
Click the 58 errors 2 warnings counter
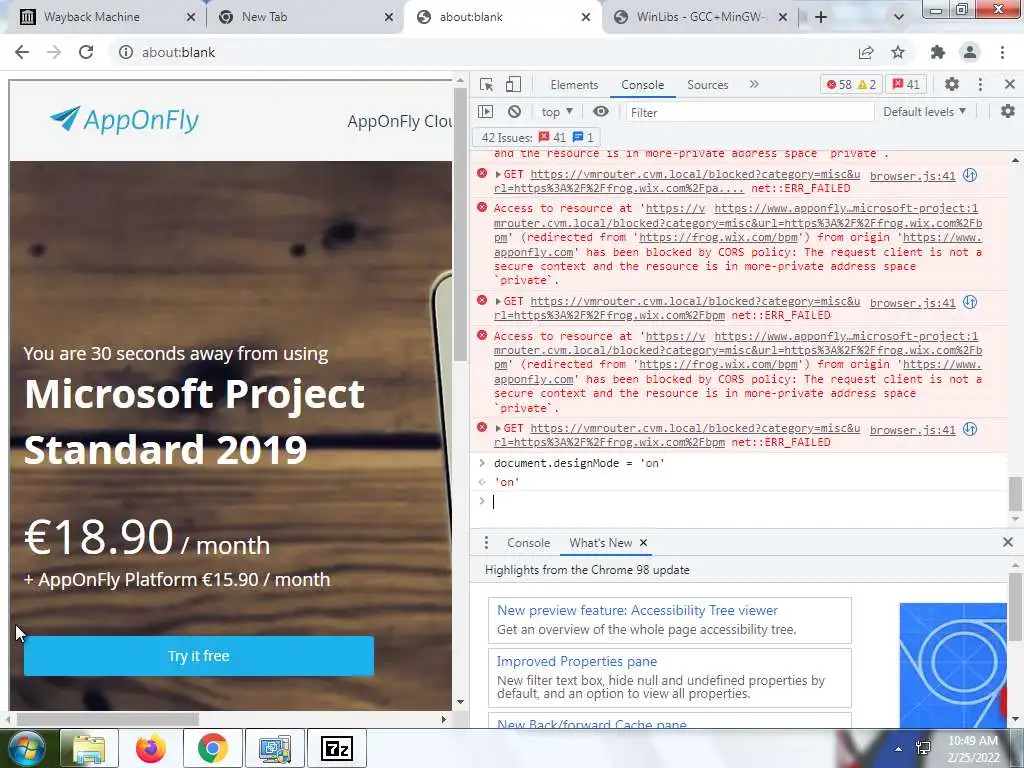(850, 84)
